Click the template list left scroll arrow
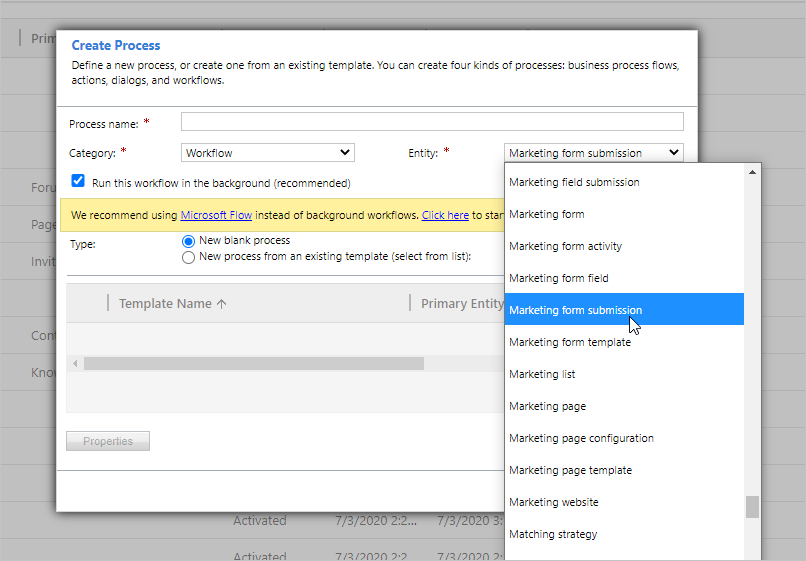Image resolution: width=806 pixels, height=561 pixels. tap(75, 364)
